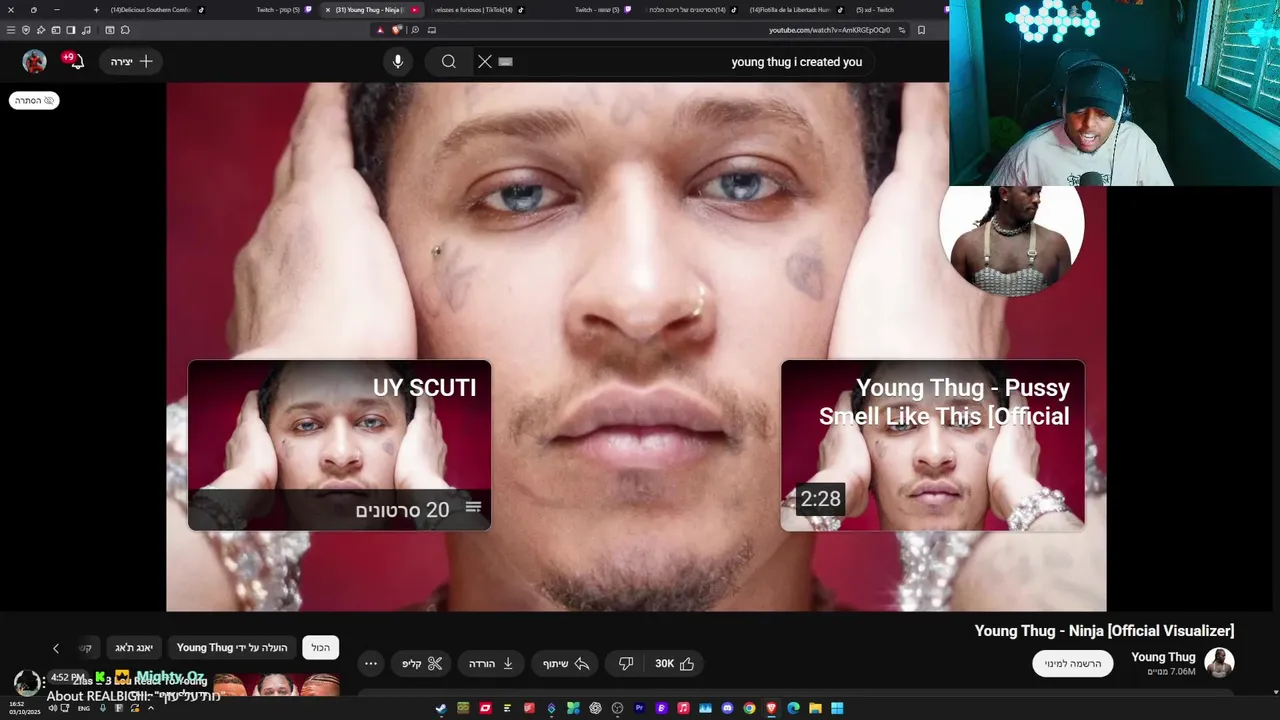Click the 'Young Thug - Ninja [Official Visualizer]' title

click(x=1104, y=631)
